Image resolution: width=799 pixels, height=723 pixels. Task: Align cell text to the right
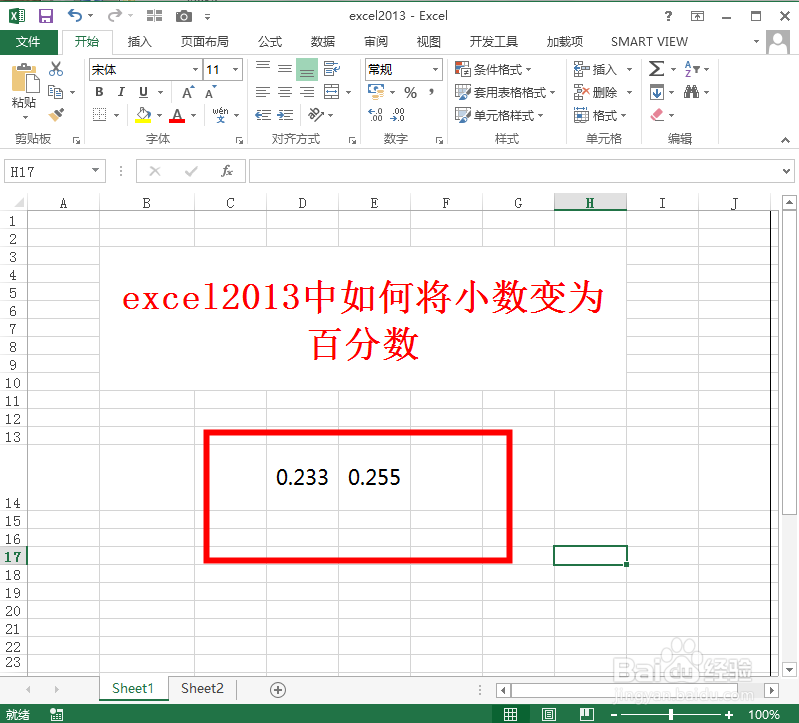(x=307, y=92)
